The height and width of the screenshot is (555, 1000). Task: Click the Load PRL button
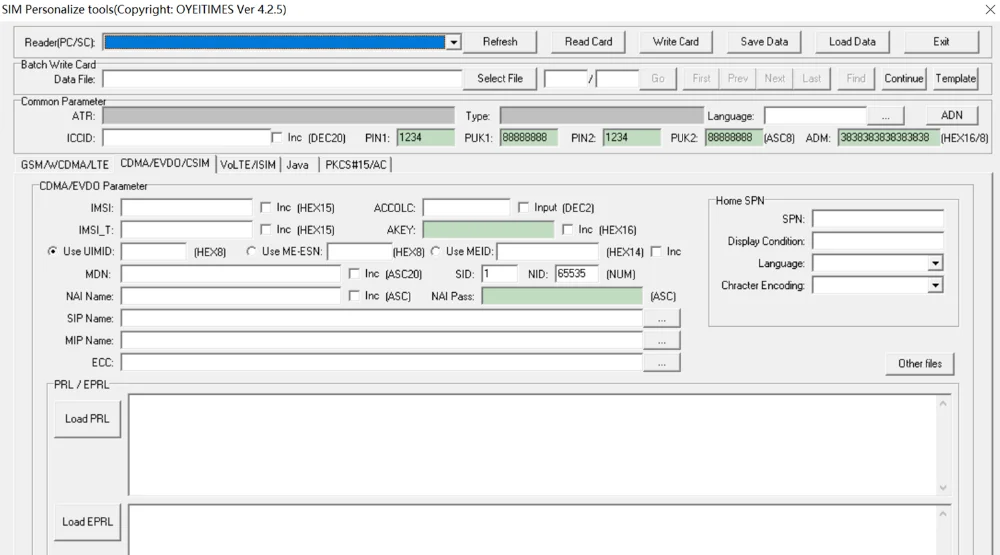point(87,419)
